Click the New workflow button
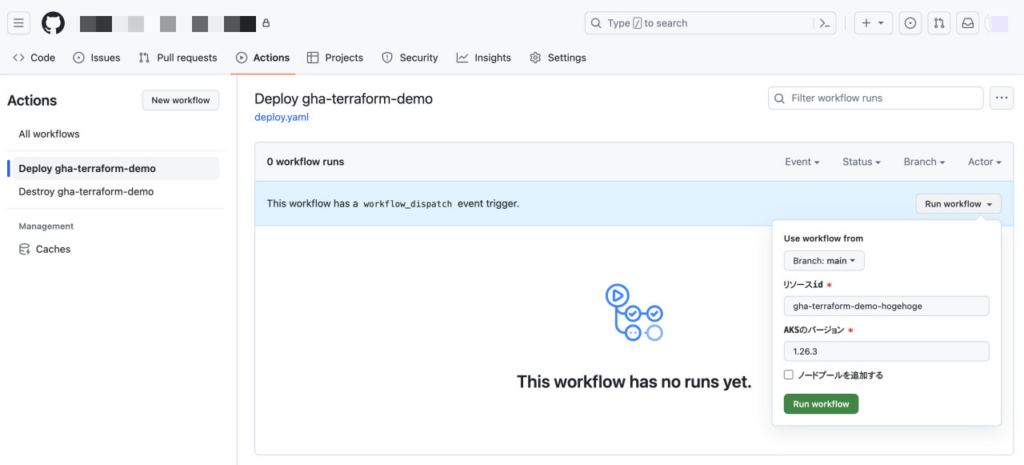Viewport: 1024px width, 465px height. pyautogui.click(x=181, y=100)
